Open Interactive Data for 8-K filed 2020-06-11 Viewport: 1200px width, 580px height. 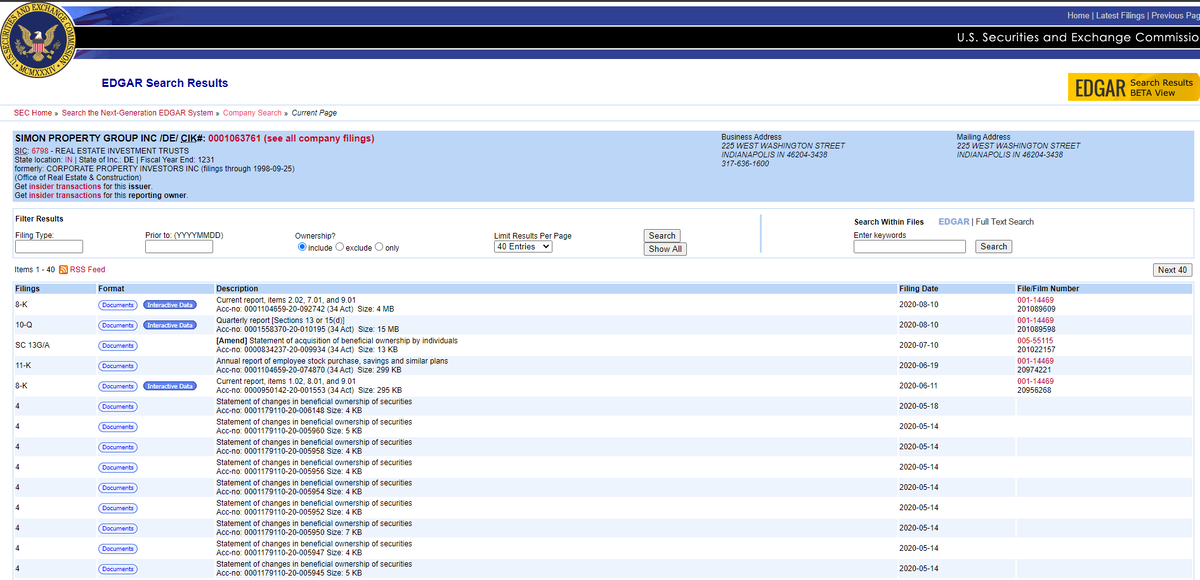tap(170, 386)
